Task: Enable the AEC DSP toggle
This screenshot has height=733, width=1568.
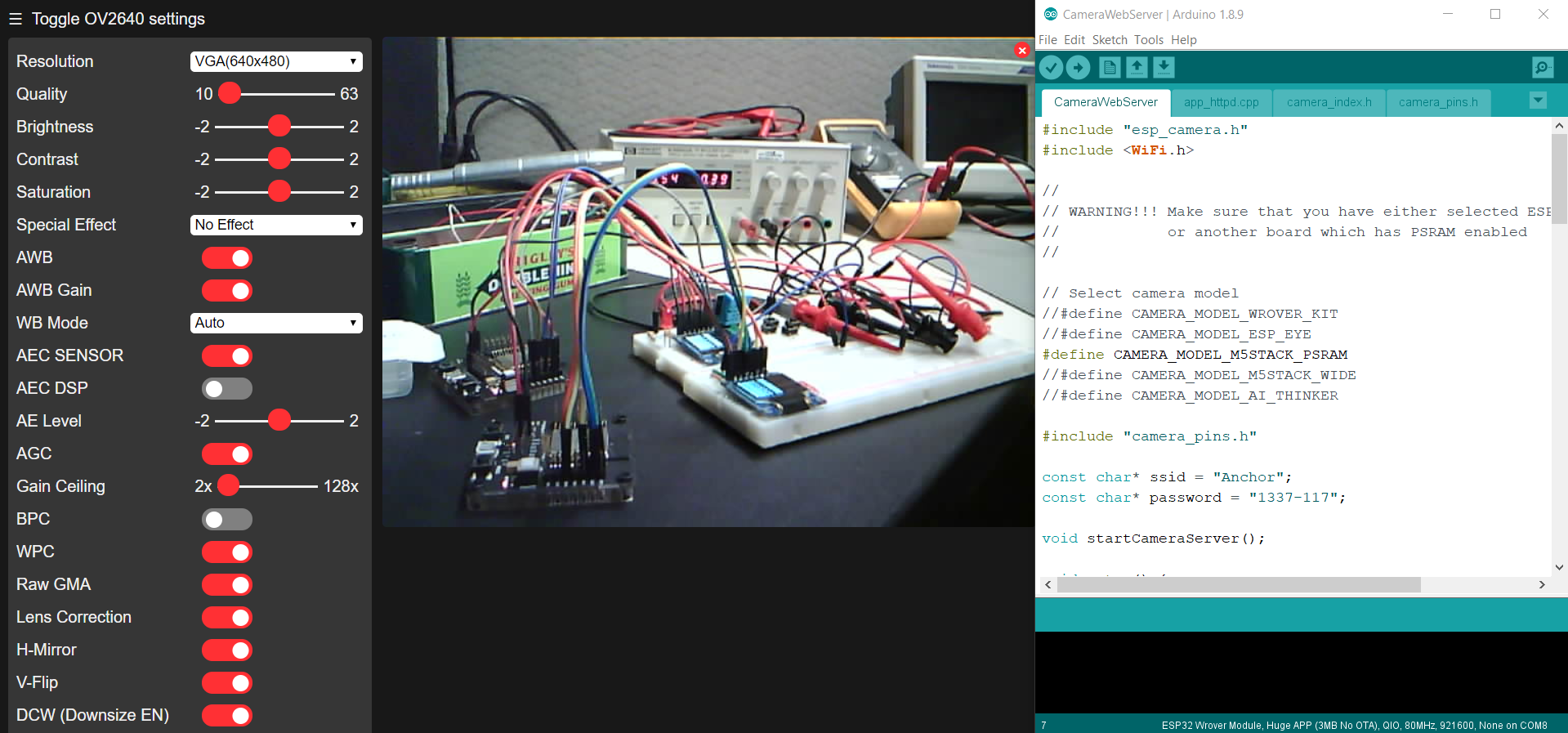Action: coord(227,389)
